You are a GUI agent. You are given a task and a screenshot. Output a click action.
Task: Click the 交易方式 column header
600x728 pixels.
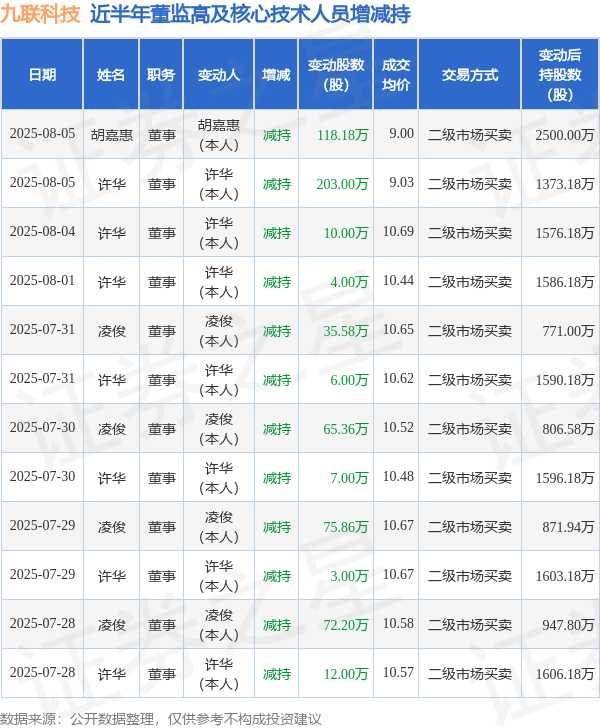(x=470, y=75)
